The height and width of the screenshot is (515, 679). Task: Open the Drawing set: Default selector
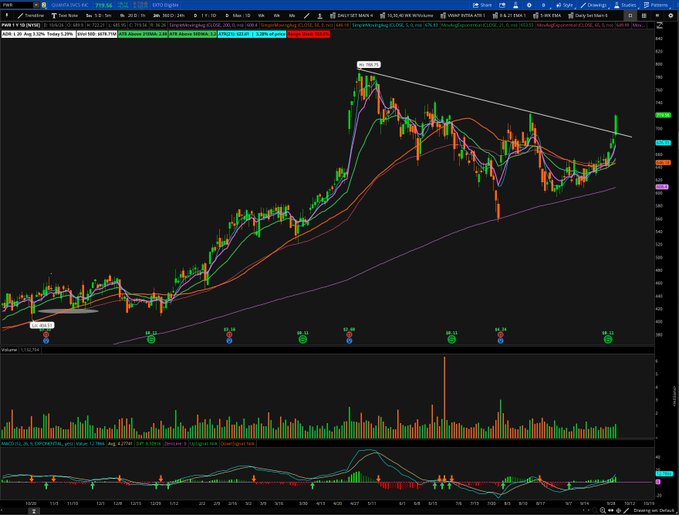[653, 511]
